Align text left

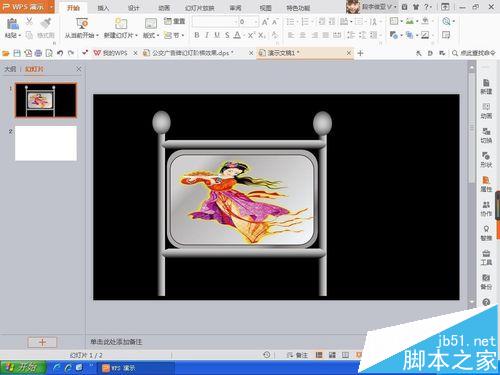[x=291, y=35]
